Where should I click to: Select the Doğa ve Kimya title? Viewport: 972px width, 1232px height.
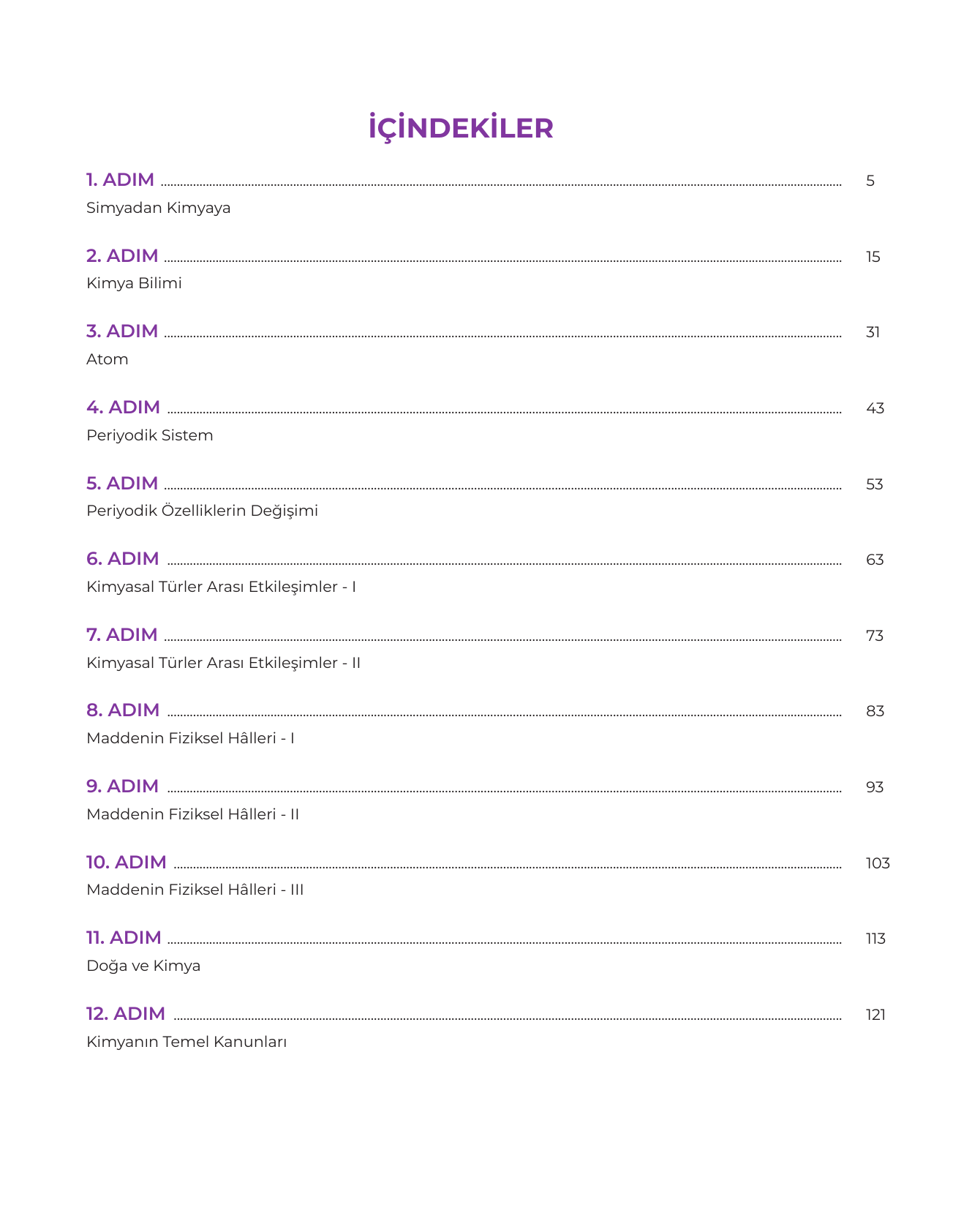[143, 966]
